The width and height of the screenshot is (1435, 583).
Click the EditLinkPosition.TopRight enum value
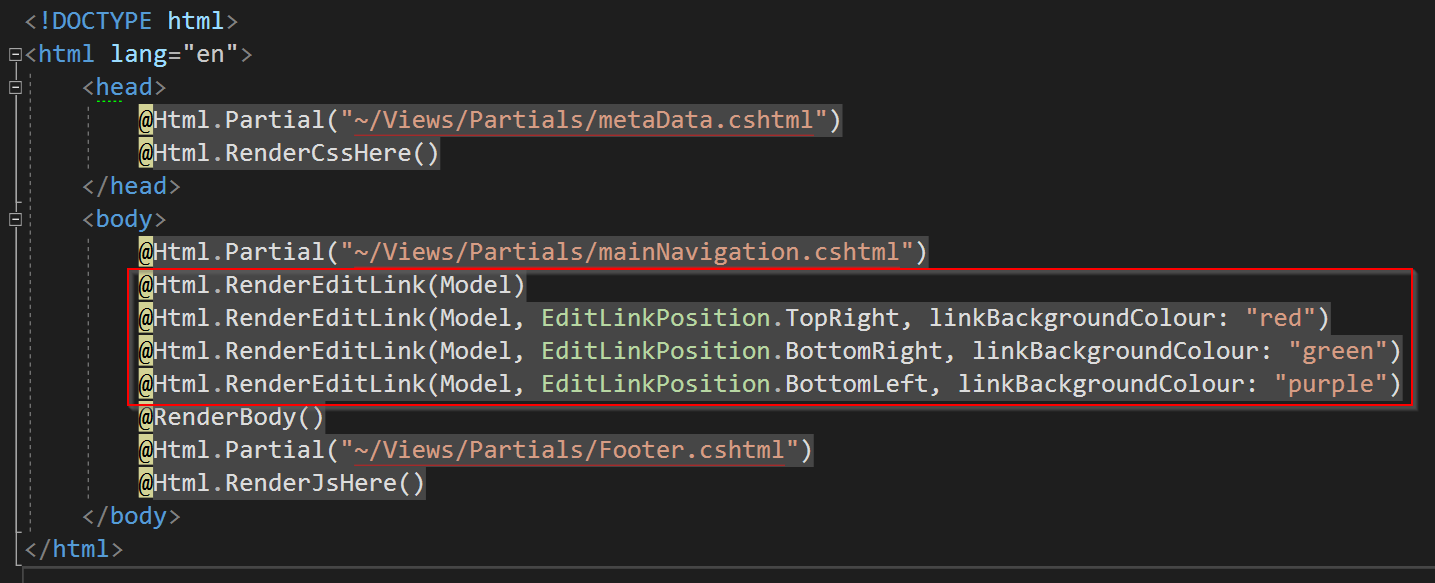(x=721, y=318)
